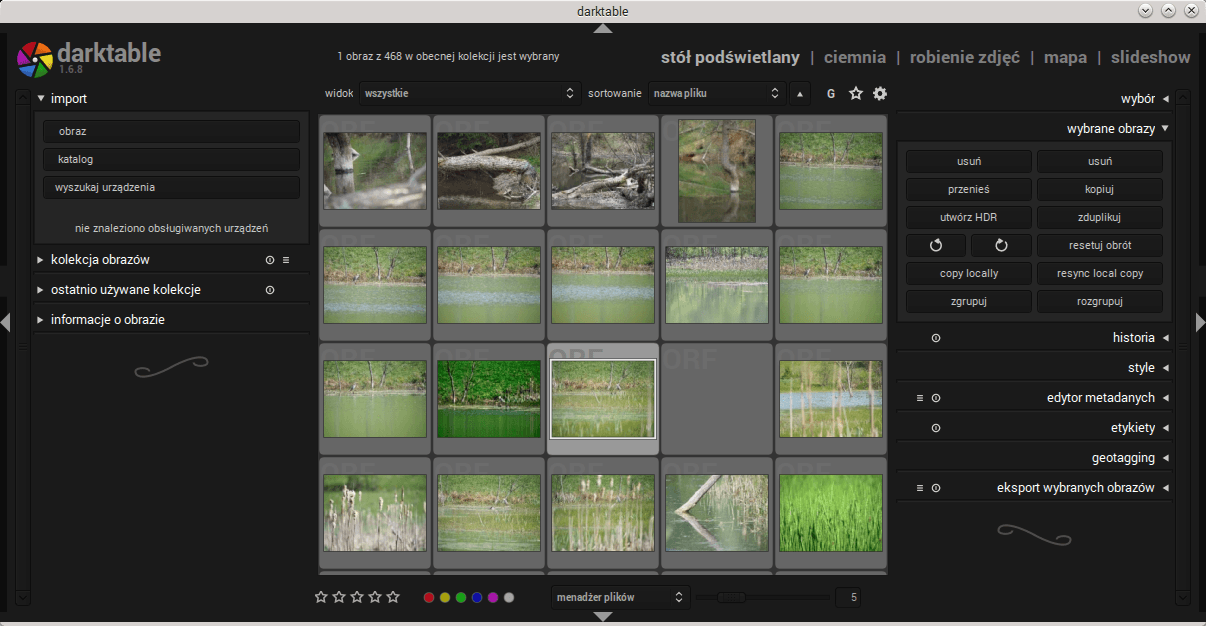Collapse the bottom panel arrow
Viewport: 1206px width, 626px height.
(x=602, y=616)
